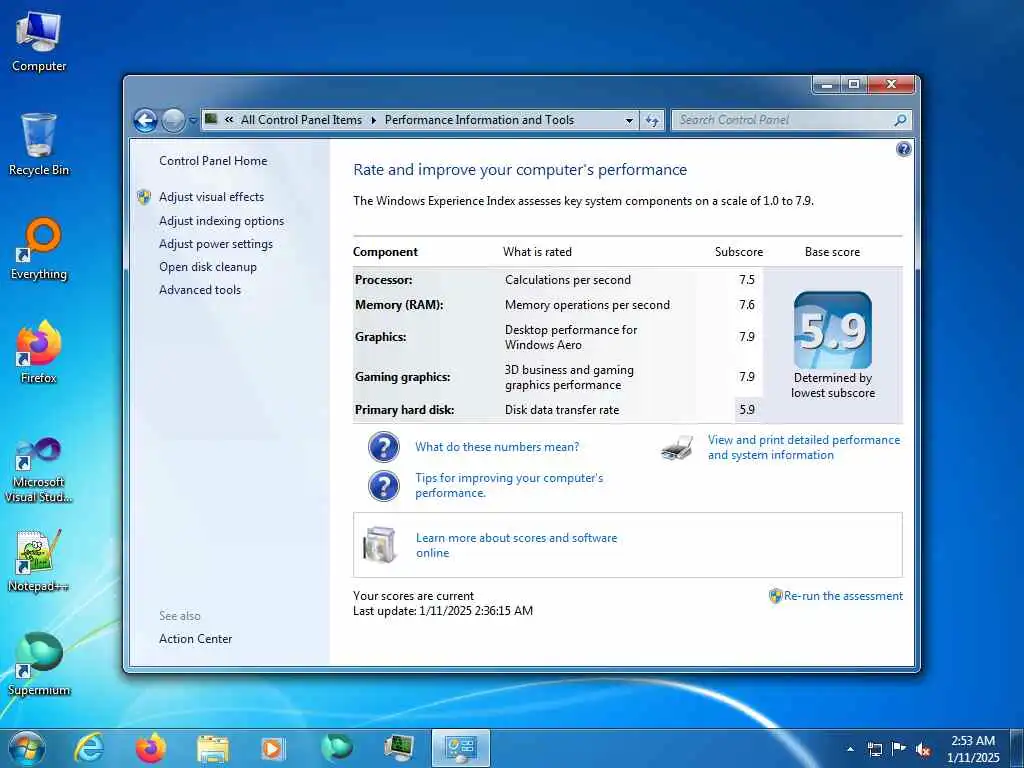
Task: Click the Processor subscore 7.5
Action: tap(747, 280)
